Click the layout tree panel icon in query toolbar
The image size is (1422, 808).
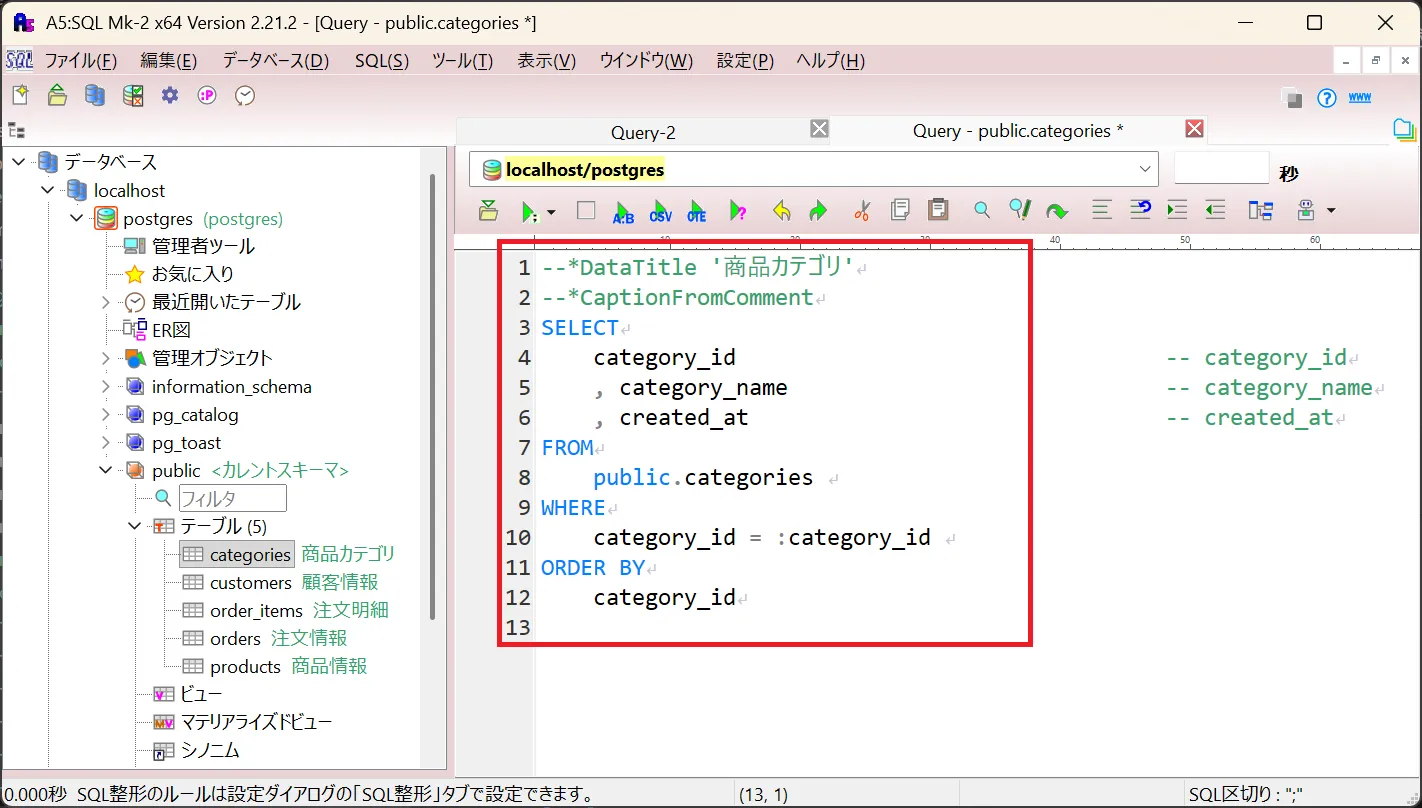[x=1260, y=210]
